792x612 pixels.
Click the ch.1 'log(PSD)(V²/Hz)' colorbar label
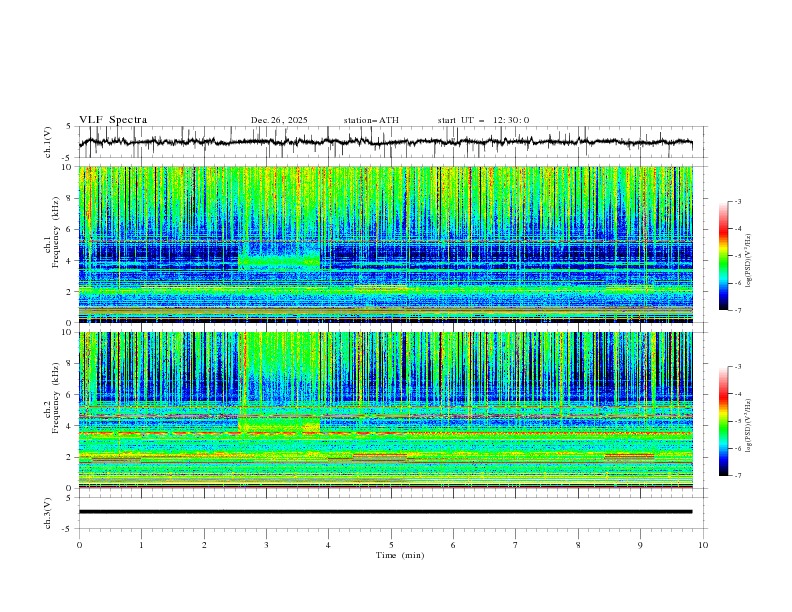click(x=749, y=261)
